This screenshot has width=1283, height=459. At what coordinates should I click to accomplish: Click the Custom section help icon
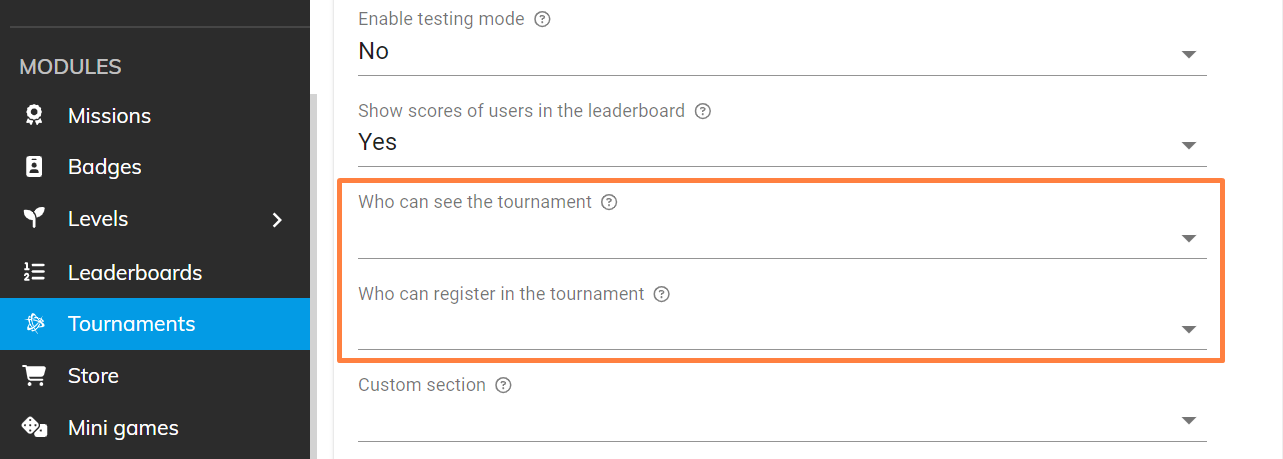pos(504,385)
